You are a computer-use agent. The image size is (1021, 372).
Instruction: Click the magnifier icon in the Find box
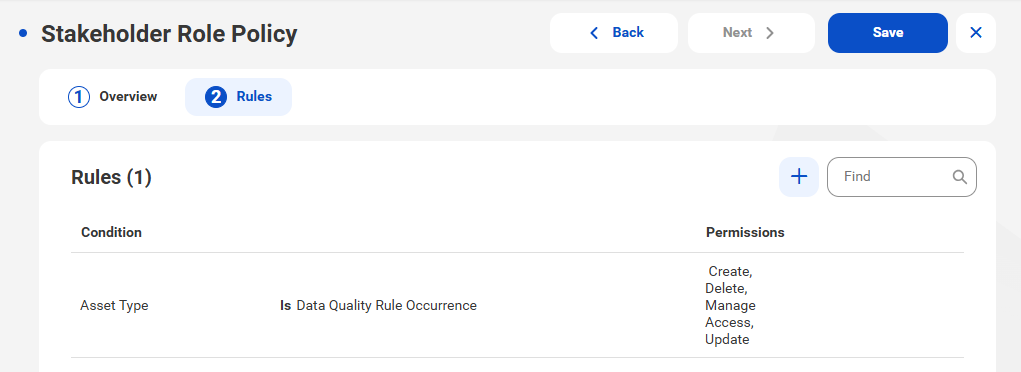point(959,177)
